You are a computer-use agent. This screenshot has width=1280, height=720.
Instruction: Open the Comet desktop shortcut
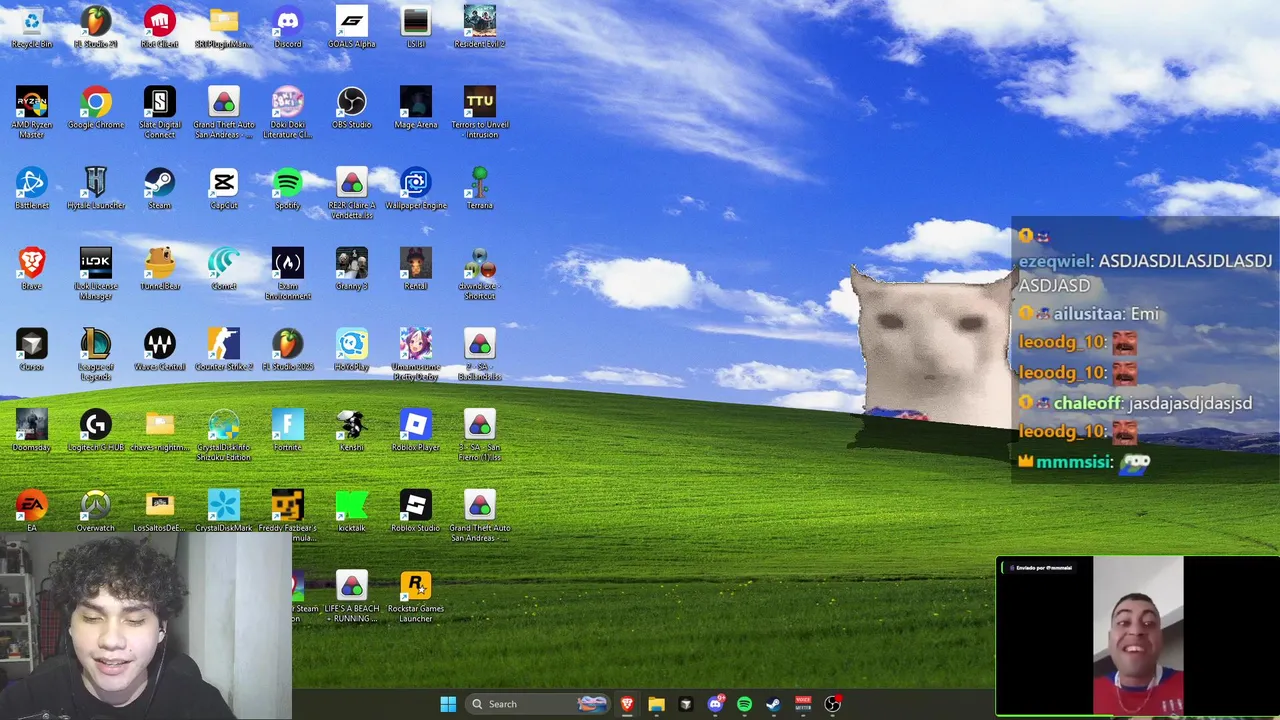[224, 269]
